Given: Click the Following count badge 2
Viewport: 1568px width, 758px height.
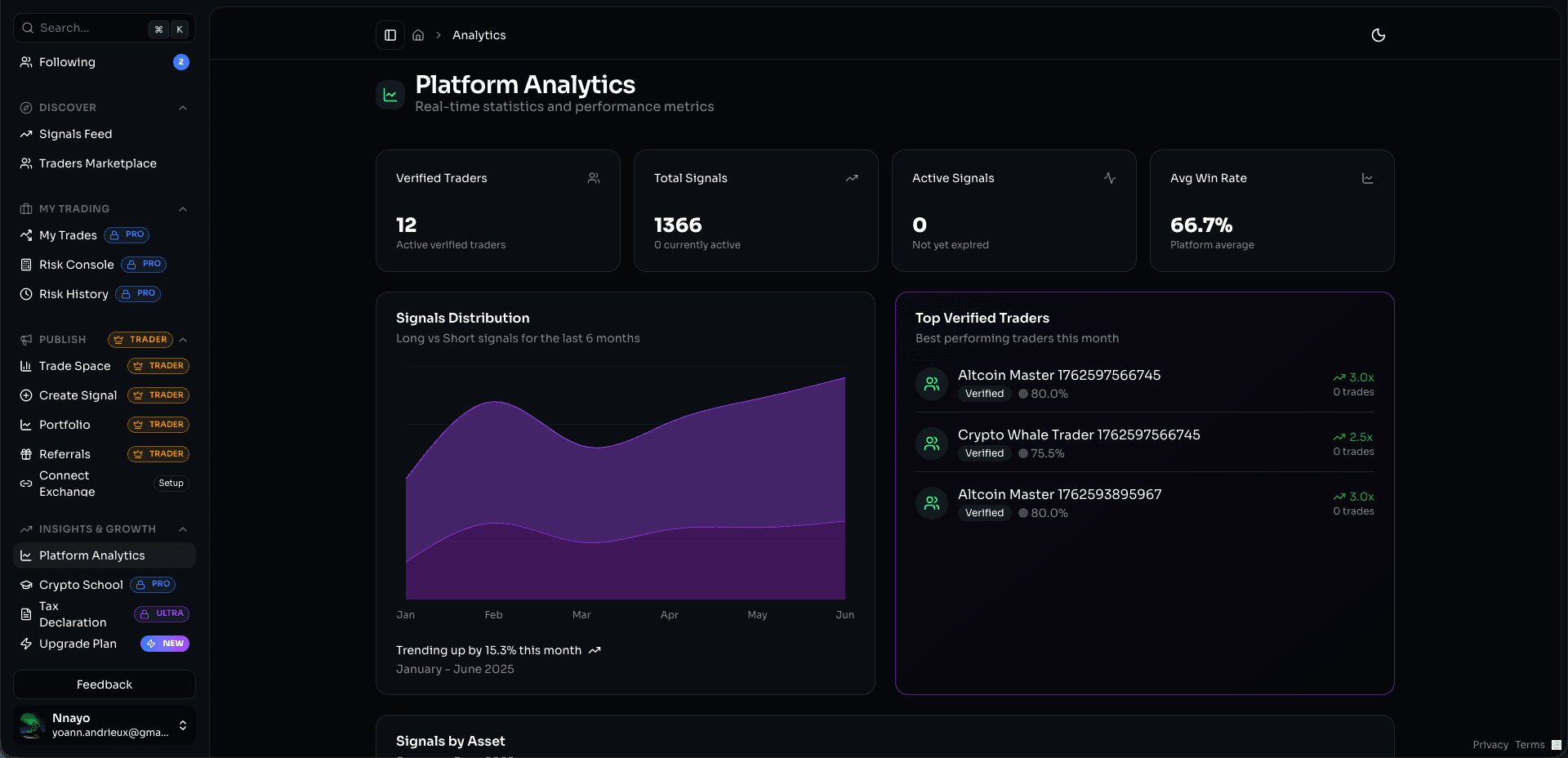Looking at the screenshot, I should (181, 62).
